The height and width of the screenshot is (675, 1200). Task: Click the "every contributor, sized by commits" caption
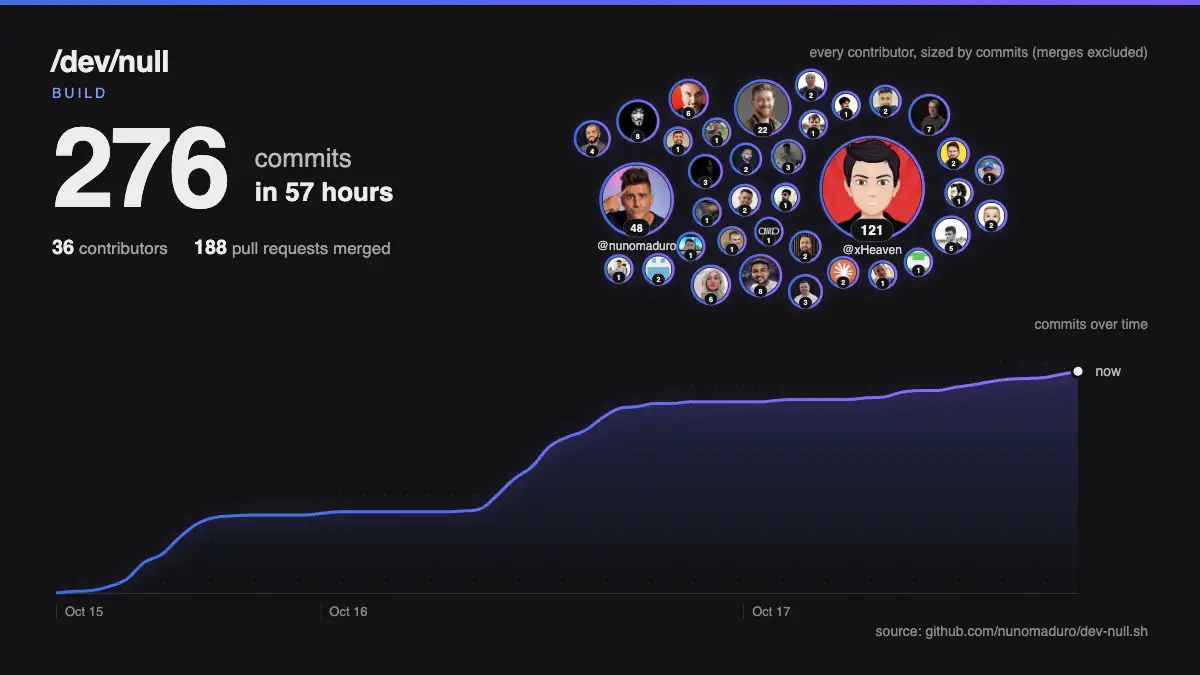[978, 52]
